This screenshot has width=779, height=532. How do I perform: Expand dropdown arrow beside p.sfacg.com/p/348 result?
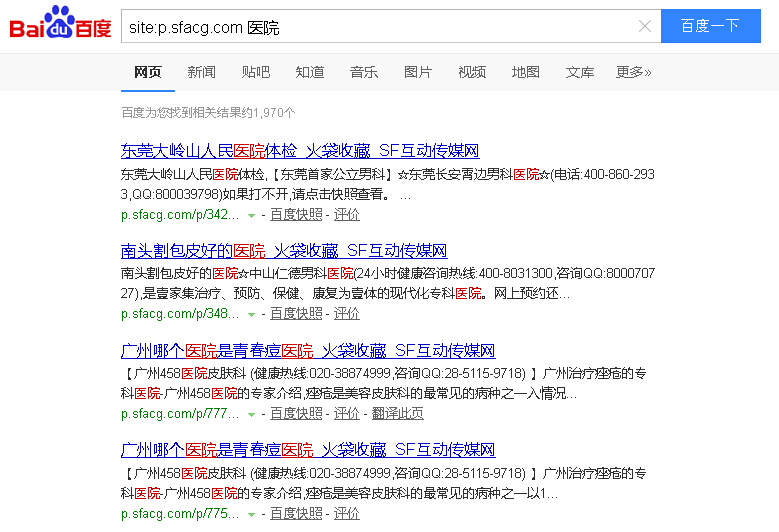click(x=252, y=314)
